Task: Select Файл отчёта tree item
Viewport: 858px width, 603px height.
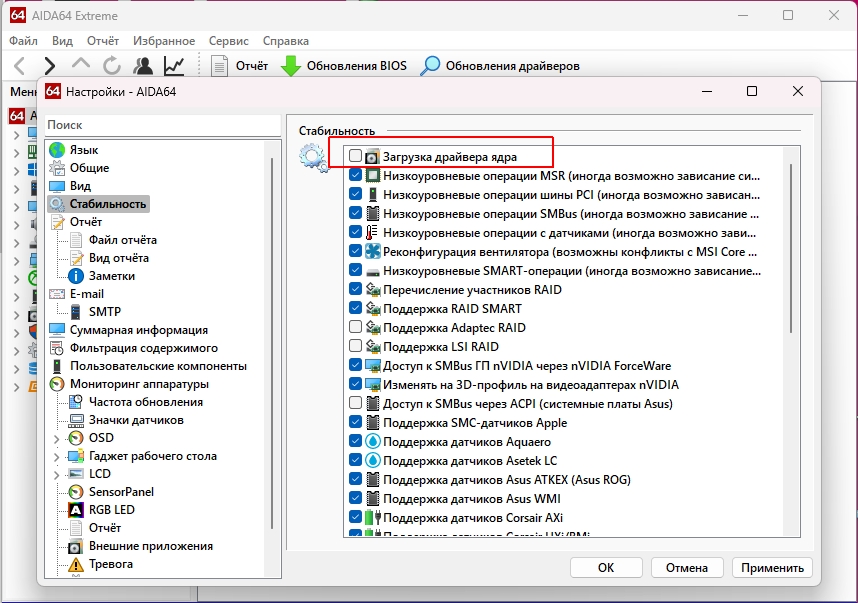Action: (123, 240)
